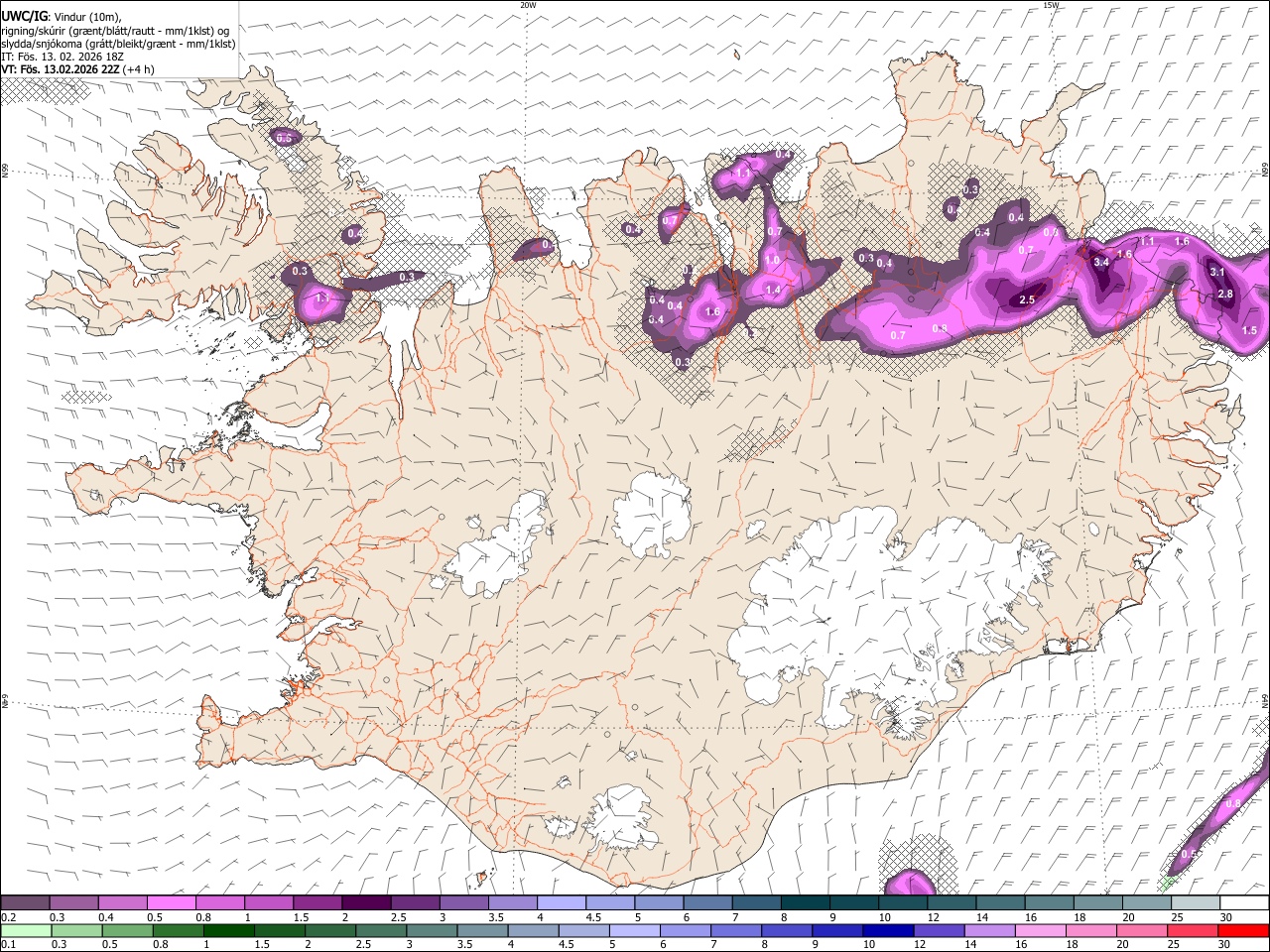Select lower legend swatch starting at 25

1192,930
